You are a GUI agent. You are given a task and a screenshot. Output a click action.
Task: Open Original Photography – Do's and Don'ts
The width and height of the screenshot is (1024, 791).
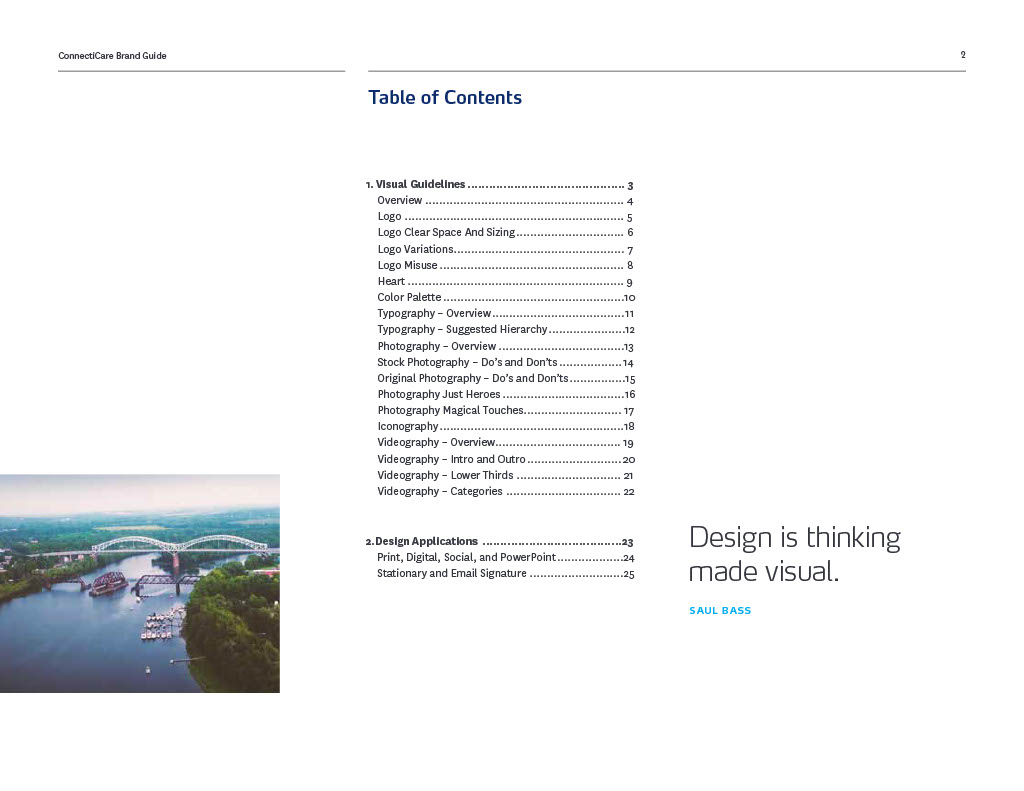[x=472, y=379]
